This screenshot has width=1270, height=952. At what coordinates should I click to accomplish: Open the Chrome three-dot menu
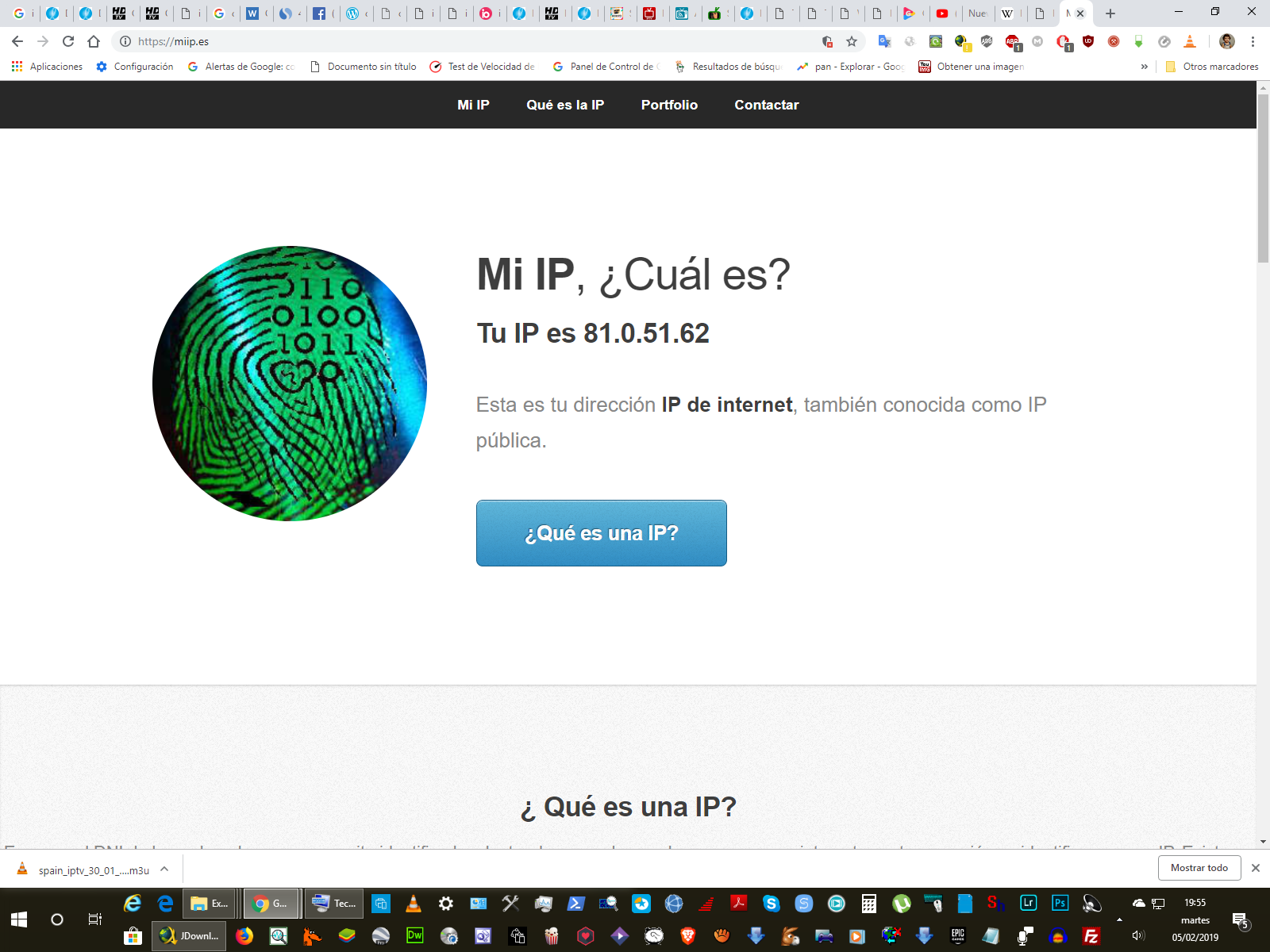tap(1253, 41)
